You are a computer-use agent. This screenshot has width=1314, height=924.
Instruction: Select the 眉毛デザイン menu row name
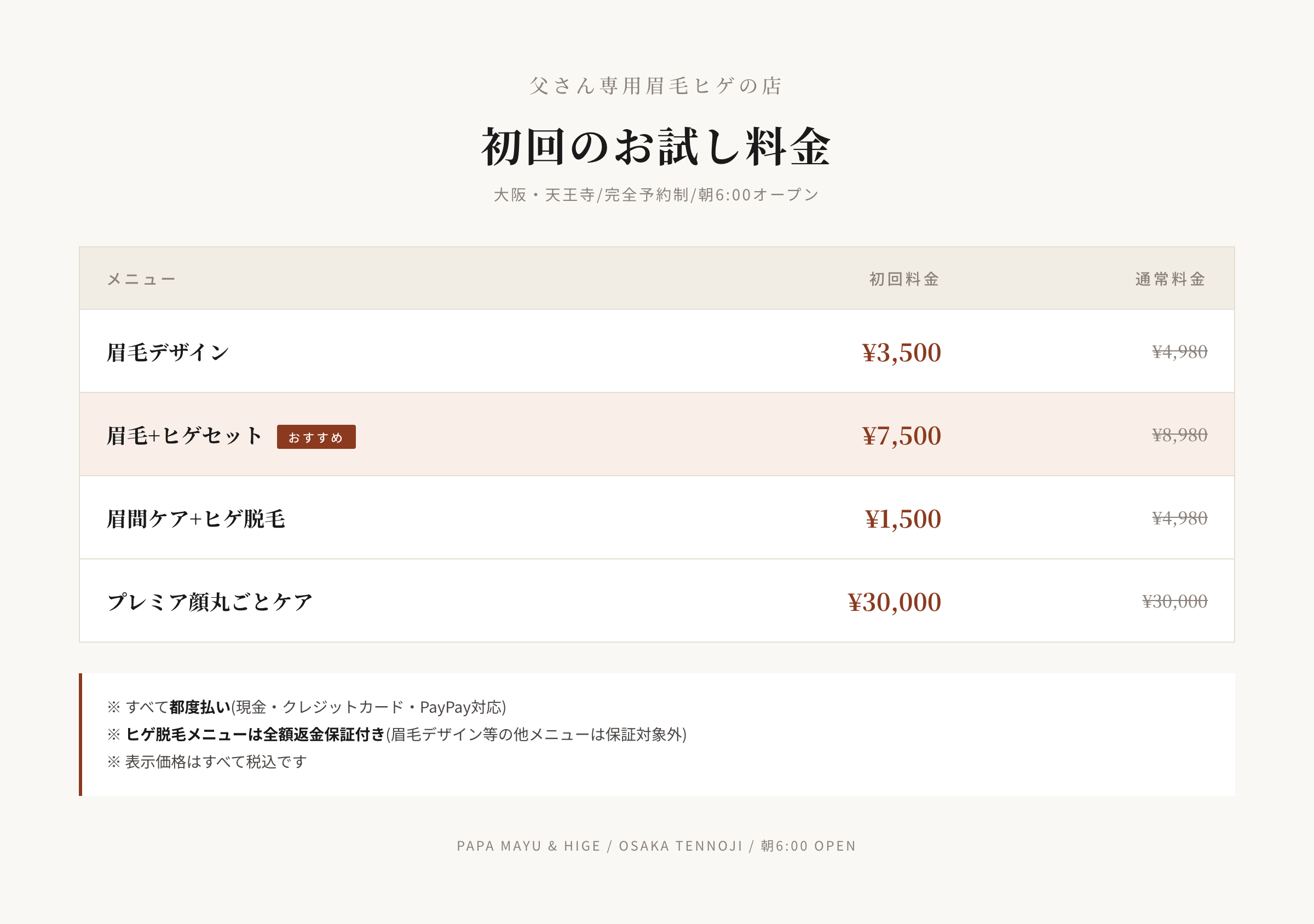click(x=168, y=353)
